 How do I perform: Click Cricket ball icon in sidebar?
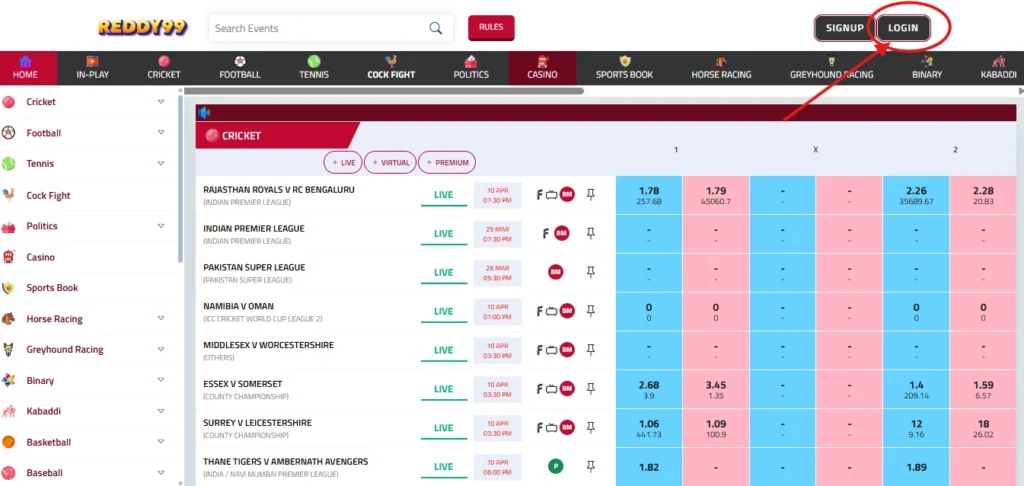pos(8,102)
